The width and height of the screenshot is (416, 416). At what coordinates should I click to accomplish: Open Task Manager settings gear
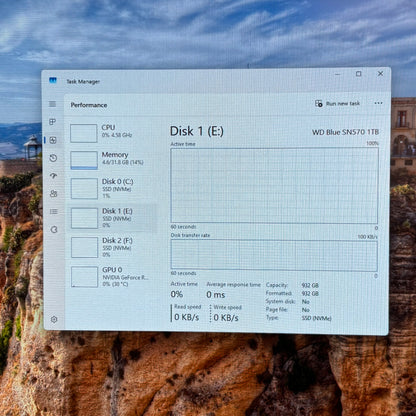pyautogui.click(x=54, y=319)
